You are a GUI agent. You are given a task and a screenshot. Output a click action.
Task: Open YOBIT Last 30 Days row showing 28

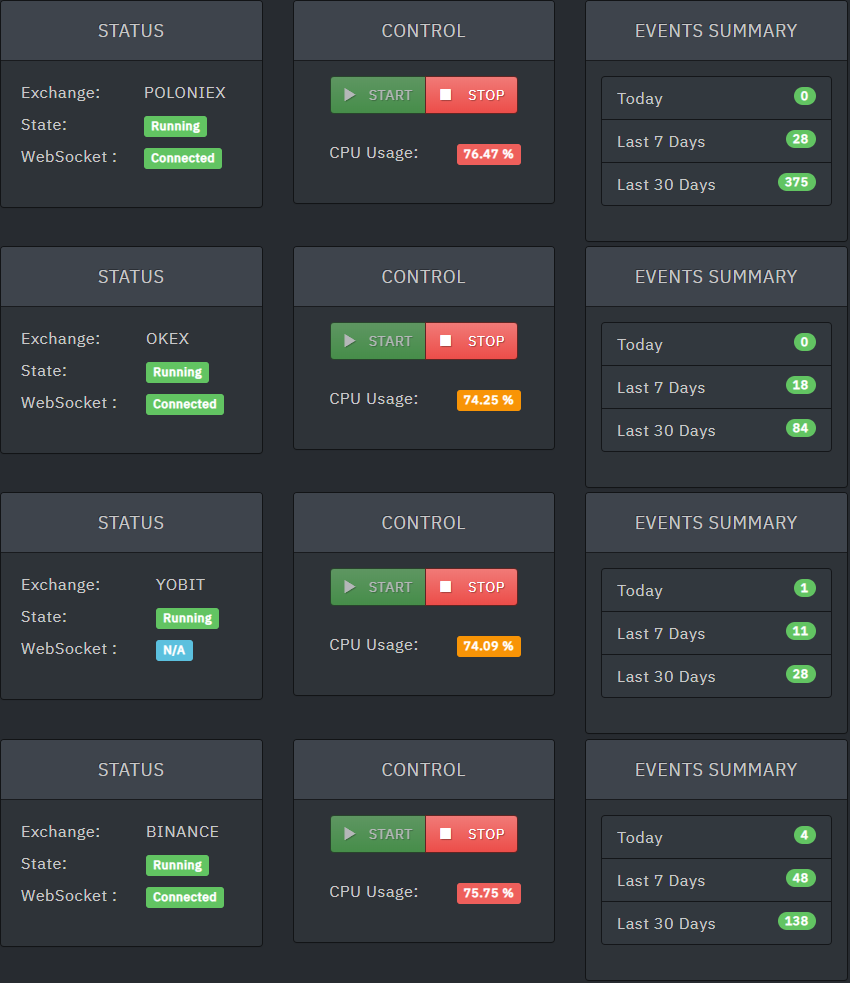click(716, 676)
